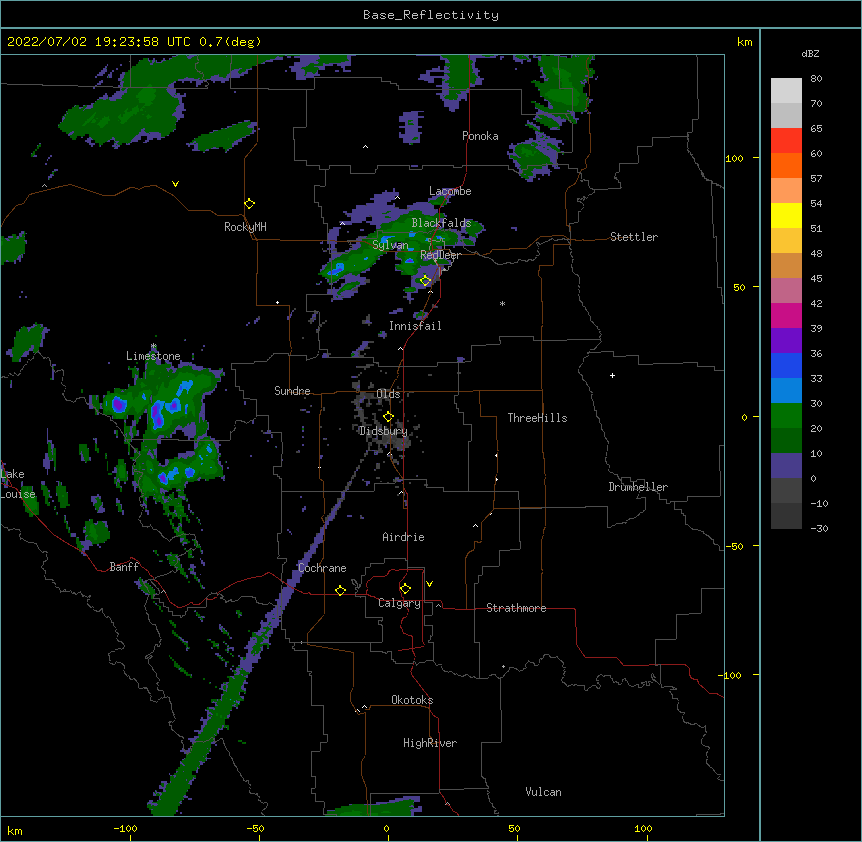The width and height of the screenshot is (862, 842).
Task: Select the Strathmore label
Action: (x=516, y=608)
